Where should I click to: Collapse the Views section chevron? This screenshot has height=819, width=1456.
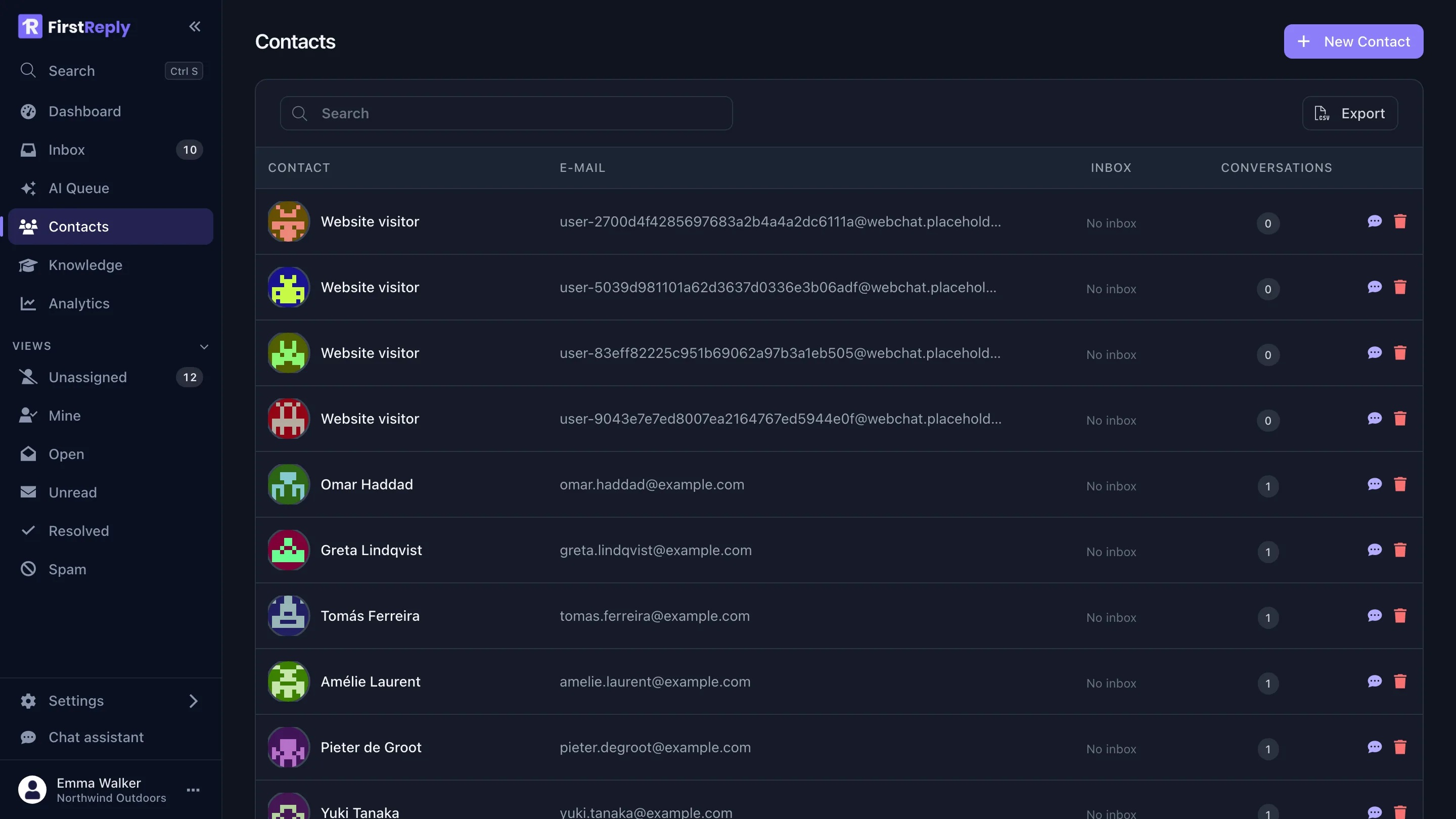[x=204, y=346]
